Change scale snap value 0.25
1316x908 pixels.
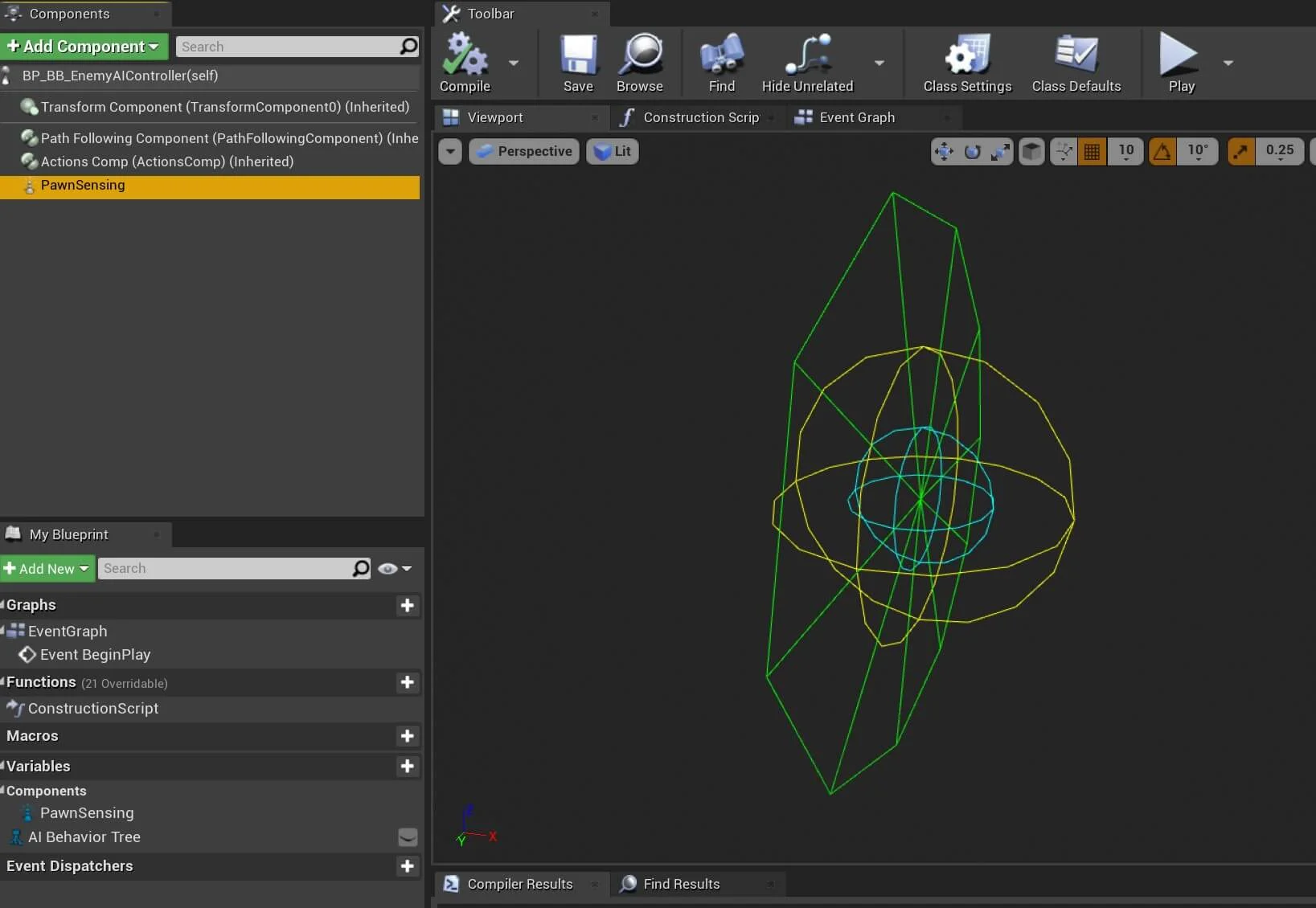coord(1279,151)
